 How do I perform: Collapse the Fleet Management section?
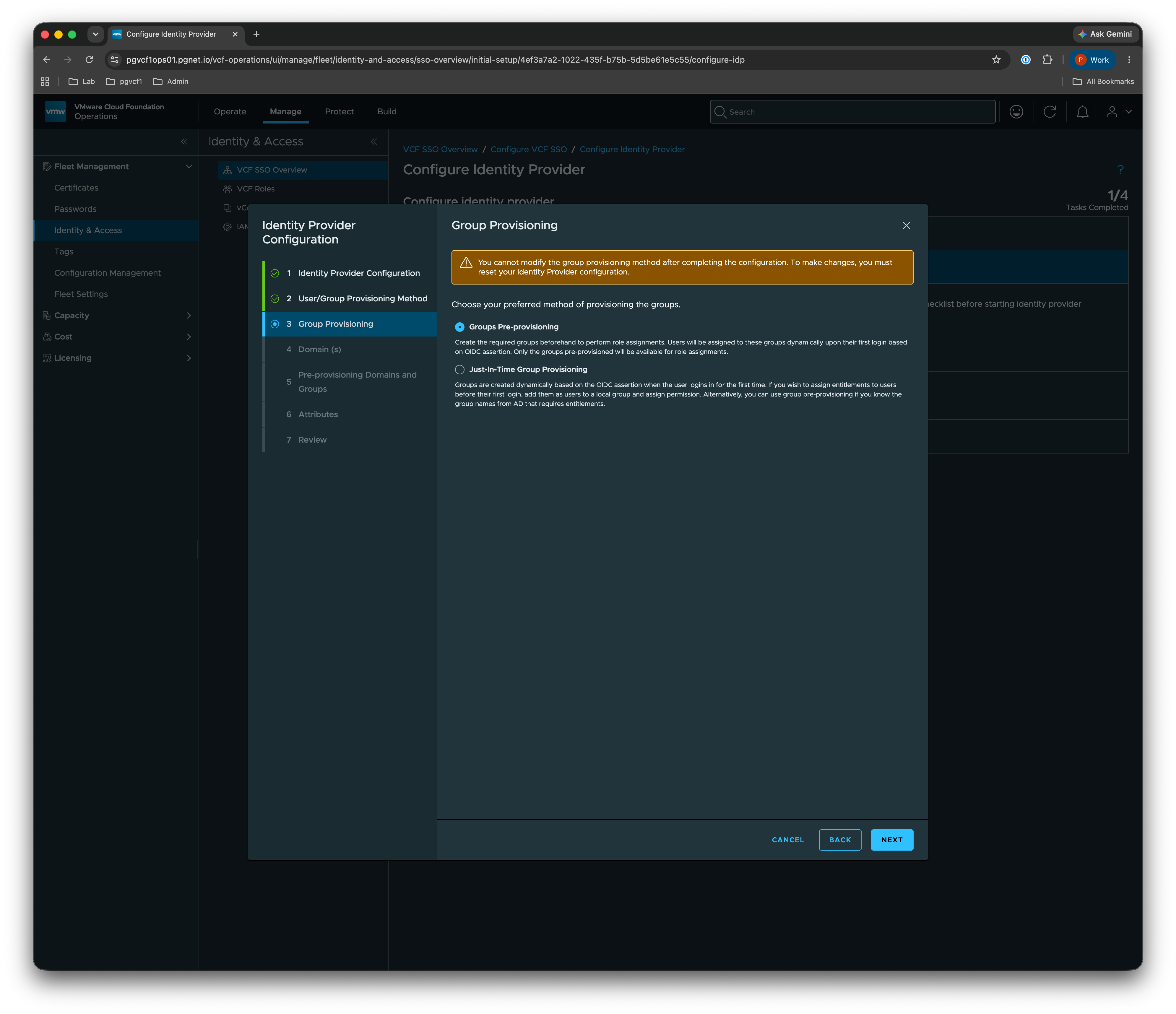[x=189, y=167]
